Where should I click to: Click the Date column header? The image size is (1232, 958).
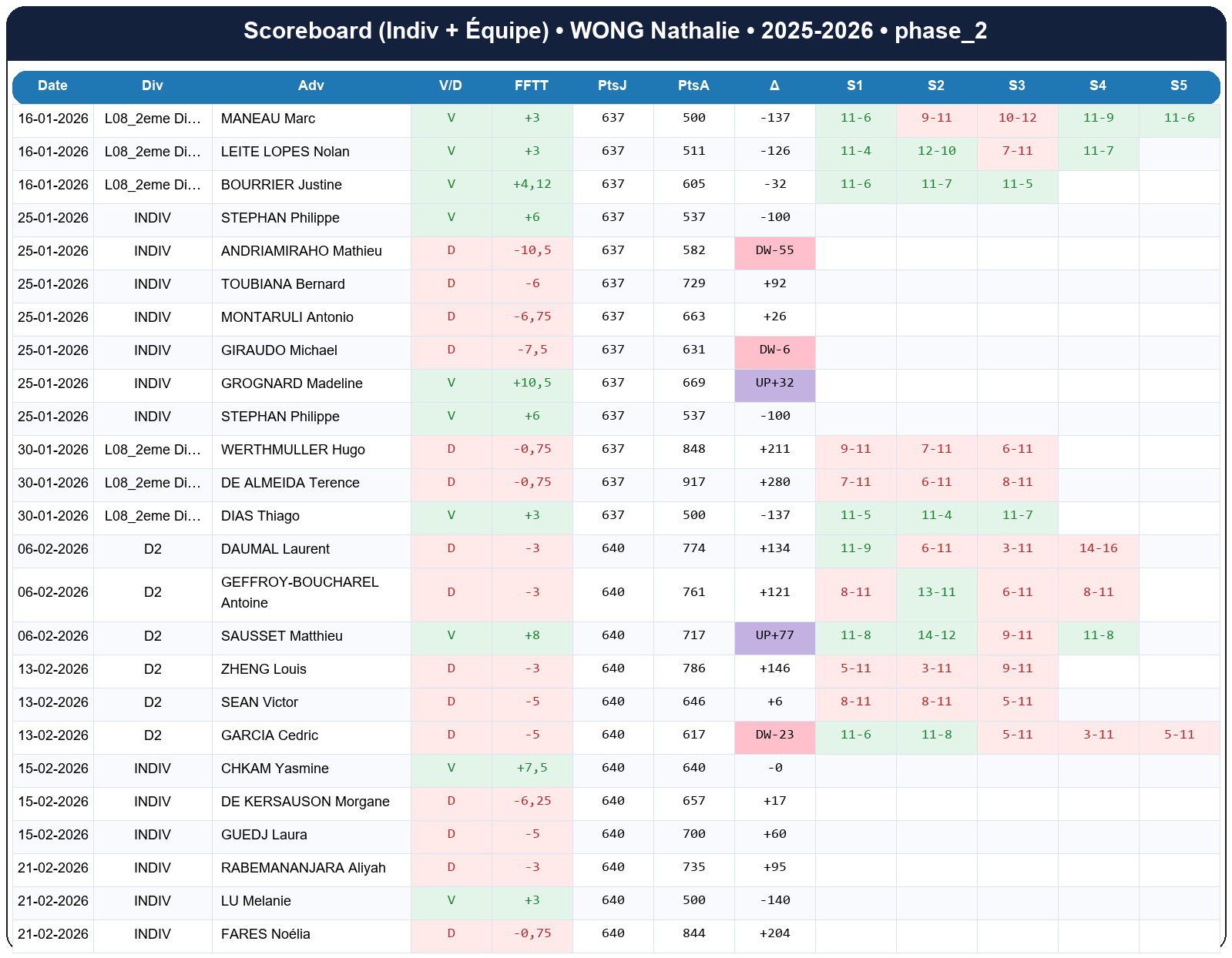click(52, 85)
